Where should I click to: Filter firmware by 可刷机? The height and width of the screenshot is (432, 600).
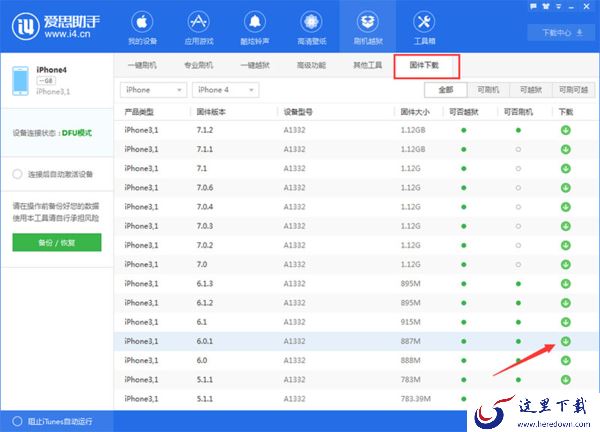click(x=488, y=90)
